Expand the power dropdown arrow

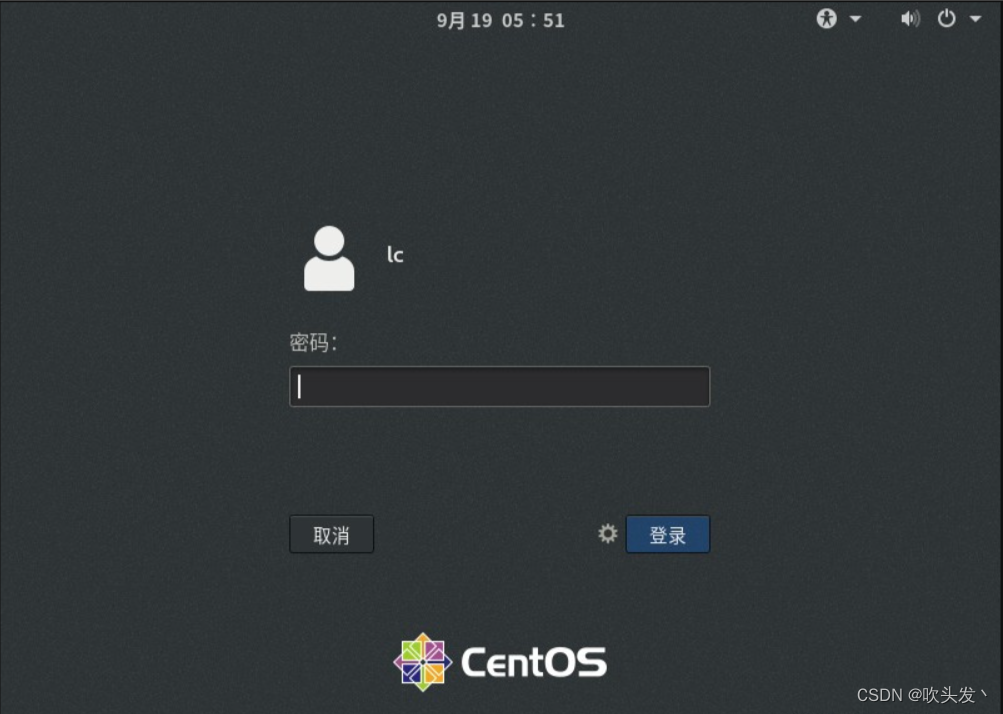(975, 19)
